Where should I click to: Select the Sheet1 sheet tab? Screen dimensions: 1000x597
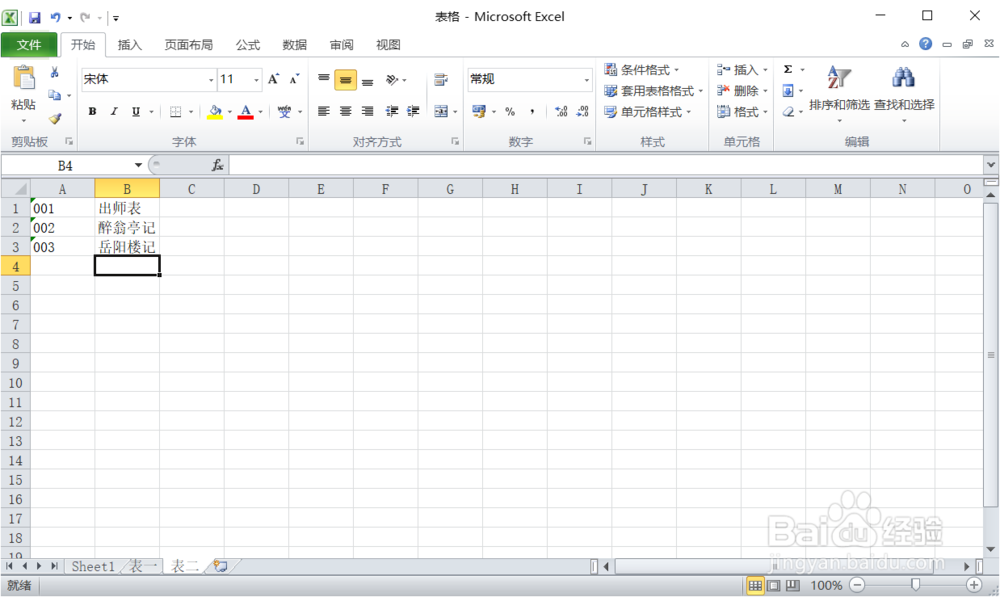tap(92, 566)
